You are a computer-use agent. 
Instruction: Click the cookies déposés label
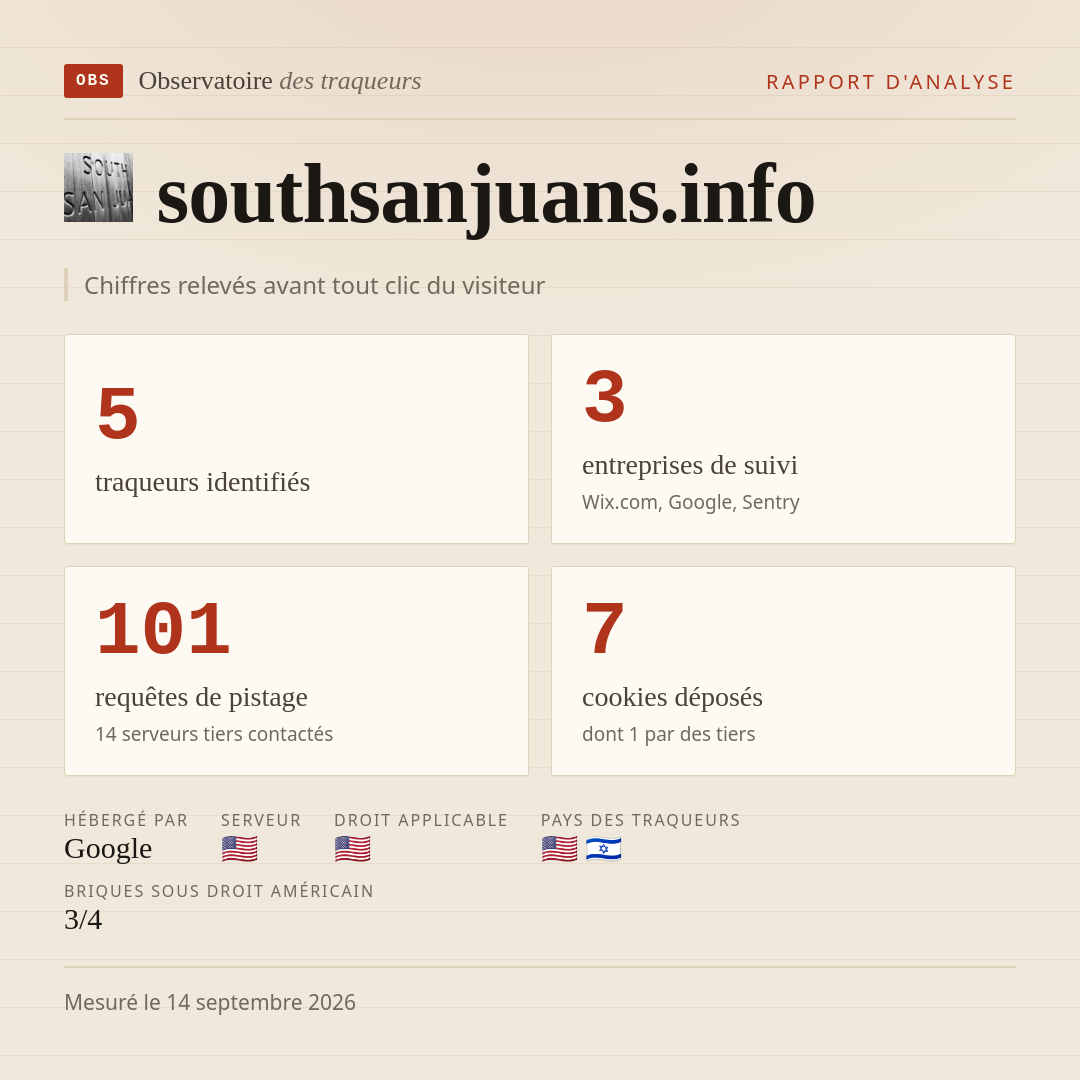tap(672, 697)
